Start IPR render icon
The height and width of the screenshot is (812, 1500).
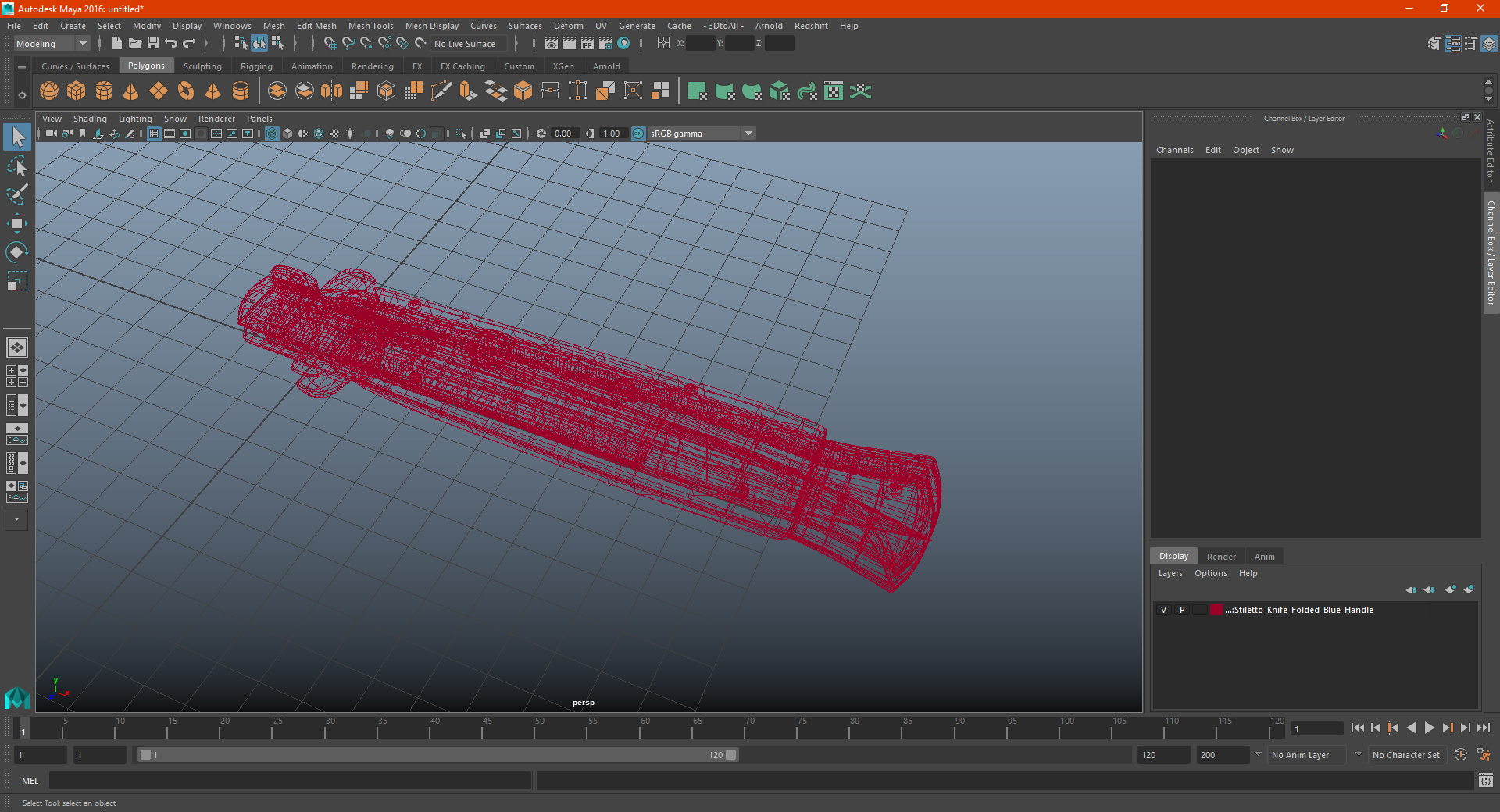click(x=587, y=44)
